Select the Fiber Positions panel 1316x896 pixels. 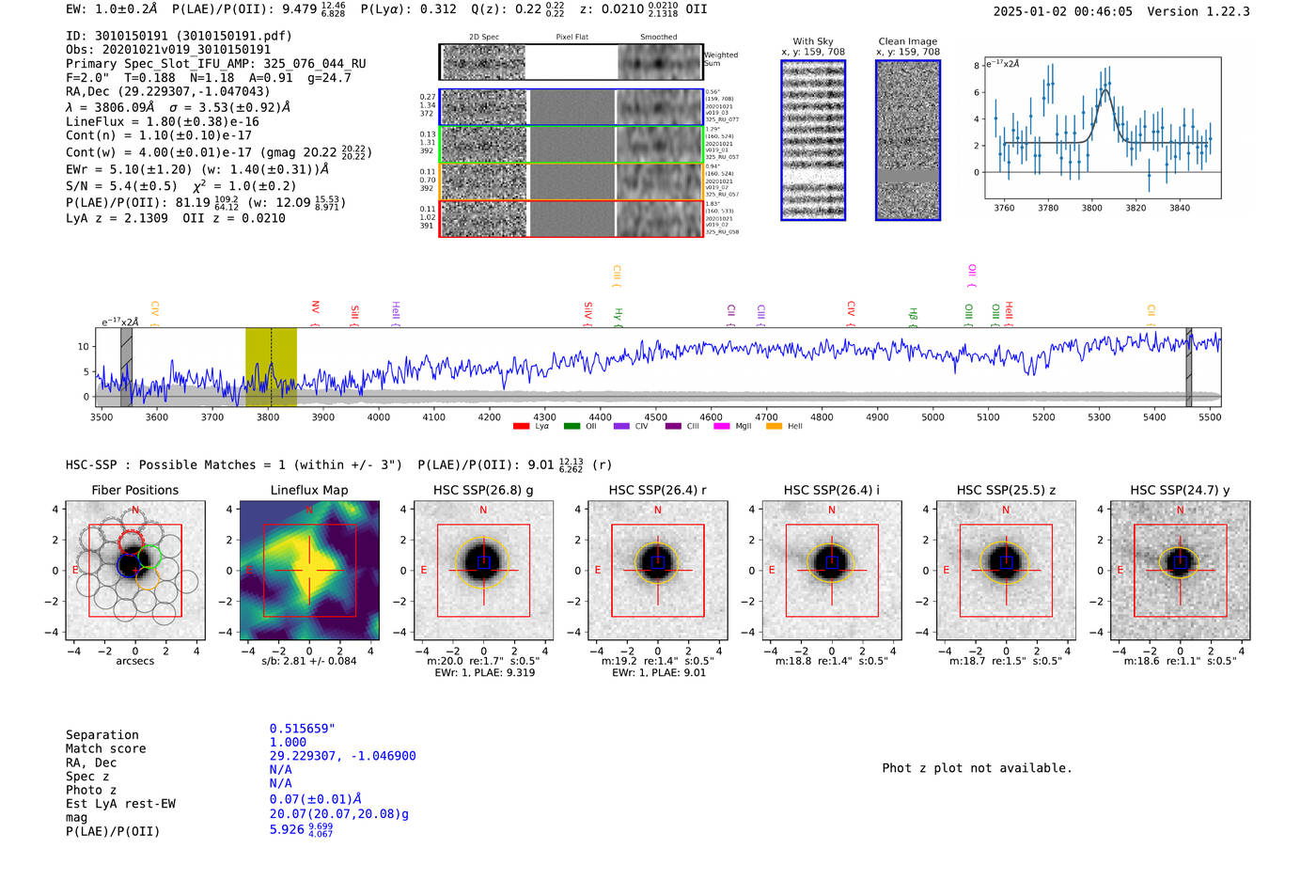click(x=134, y=571)
